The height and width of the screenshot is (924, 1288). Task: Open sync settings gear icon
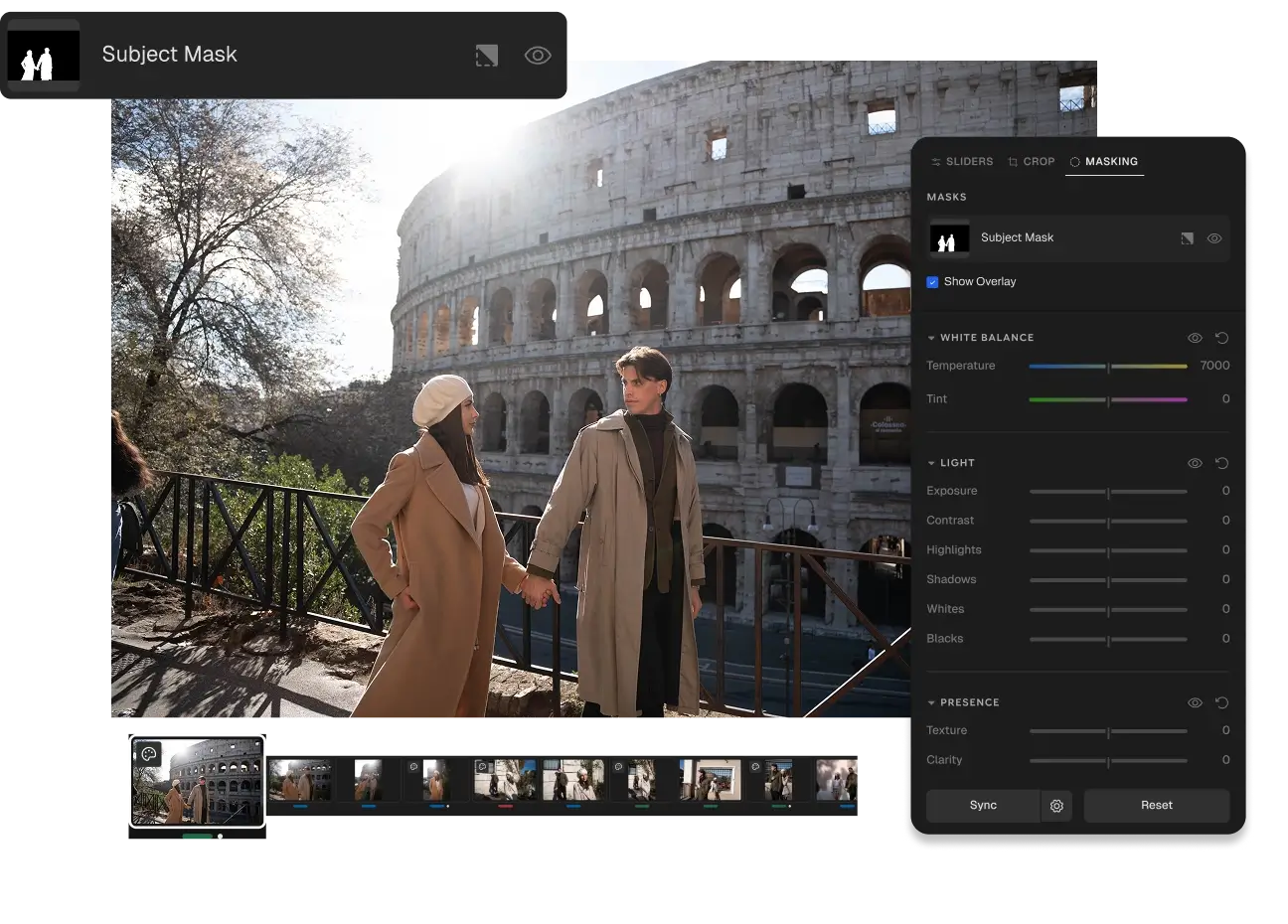[x=1056, y=806]
